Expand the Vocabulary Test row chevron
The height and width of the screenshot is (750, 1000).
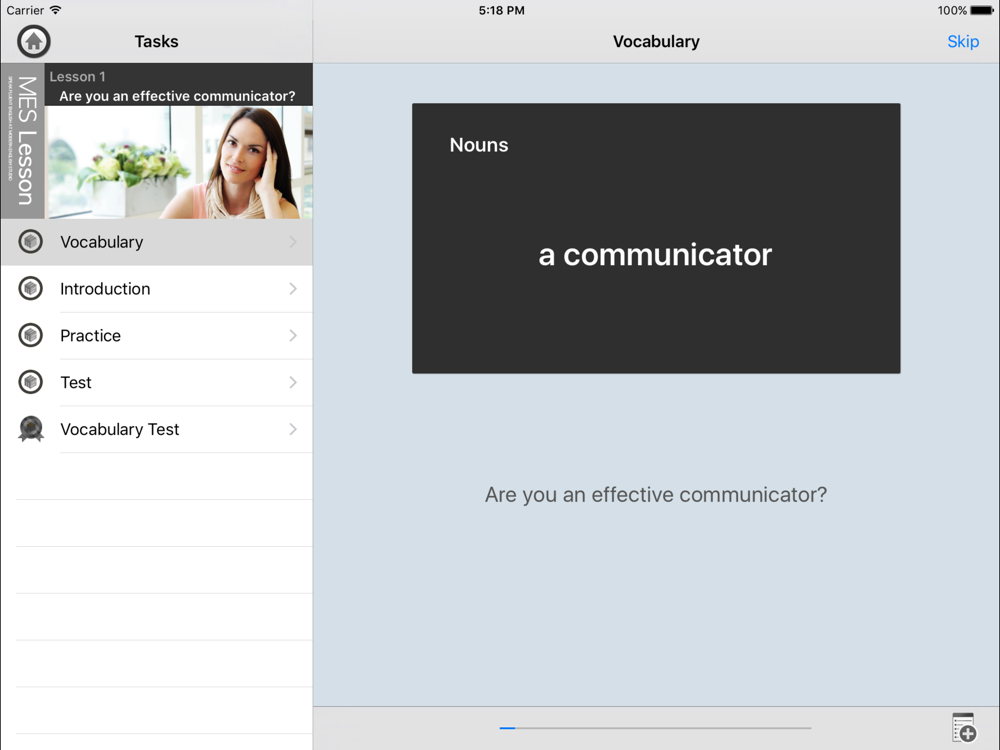coord(293,429)
